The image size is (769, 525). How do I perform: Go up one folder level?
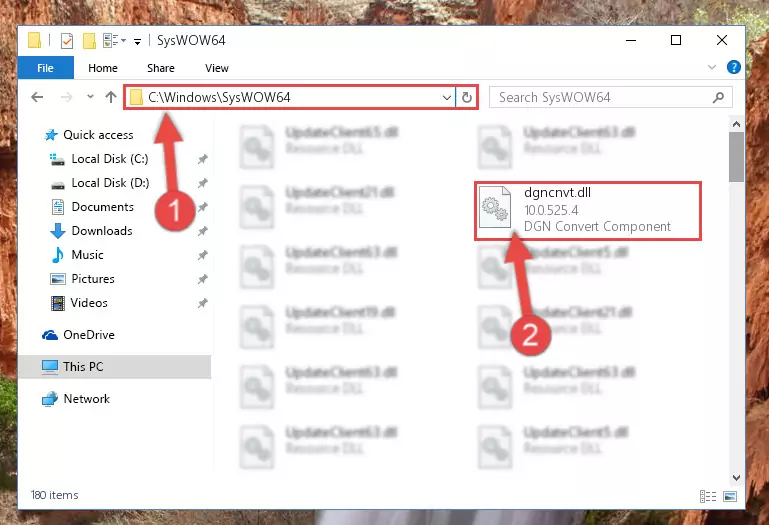point(111,97)
